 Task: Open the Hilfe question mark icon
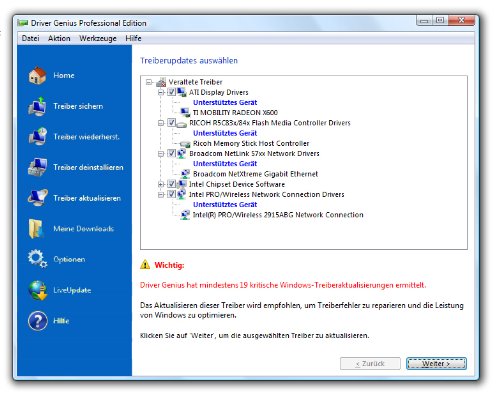[38, 321]
